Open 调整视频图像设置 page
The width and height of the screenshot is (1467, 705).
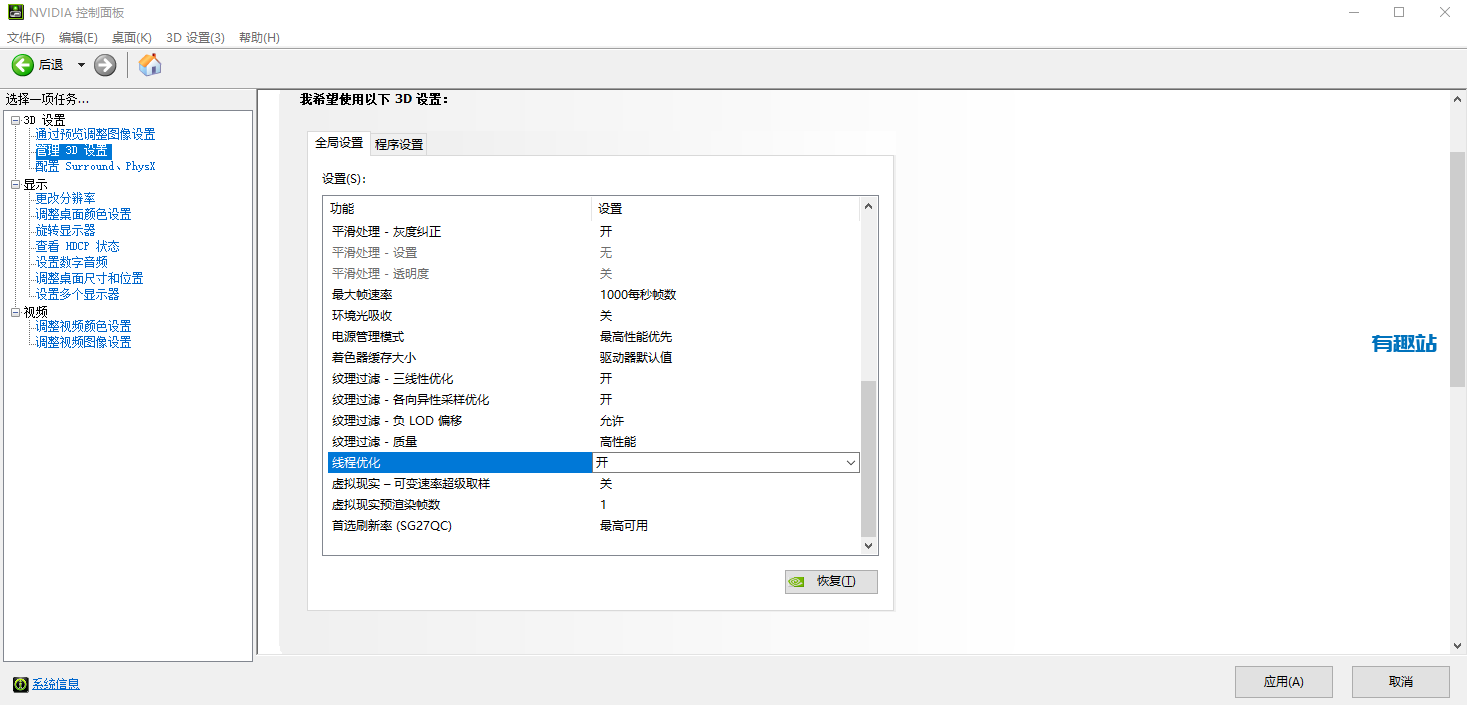pos(83,342)
